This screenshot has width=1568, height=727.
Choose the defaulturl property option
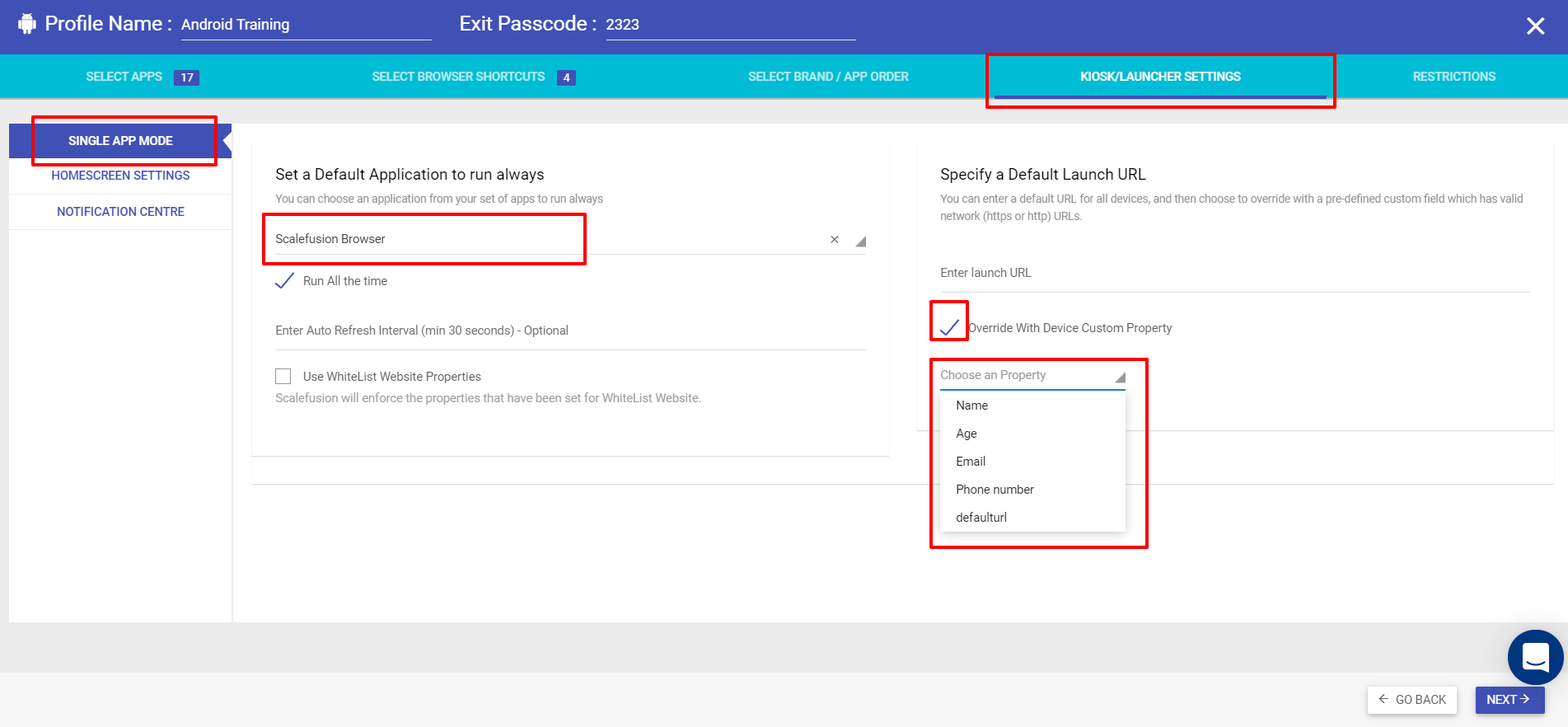(x=1032, y=518)
